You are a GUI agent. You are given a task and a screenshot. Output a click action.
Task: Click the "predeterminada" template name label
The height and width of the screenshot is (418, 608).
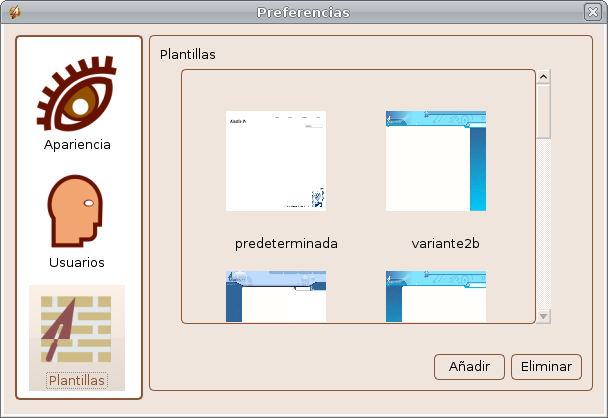pyautogui.click(x=286, y=243)
